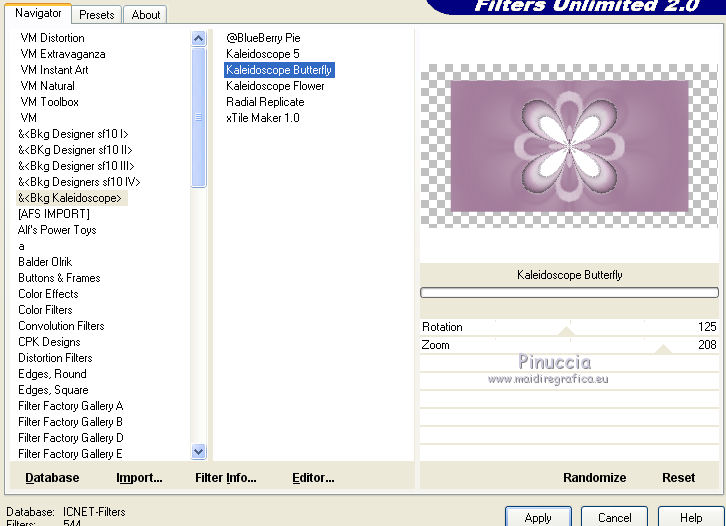Image resolution: width=726 pixels, height=526 pixels.
Task: Select &<Bkg Designer sf10 I> category
Action: point(73,134)
